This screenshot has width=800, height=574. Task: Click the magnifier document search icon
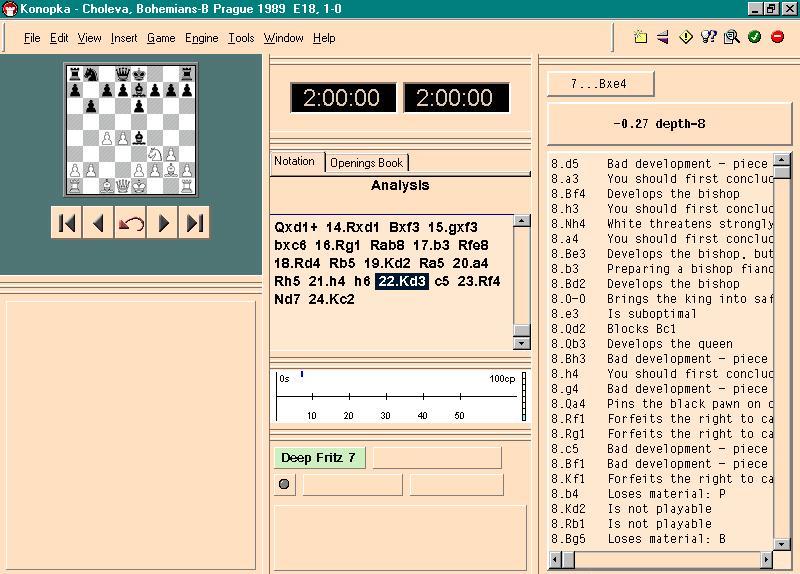(x=731, y=38)
